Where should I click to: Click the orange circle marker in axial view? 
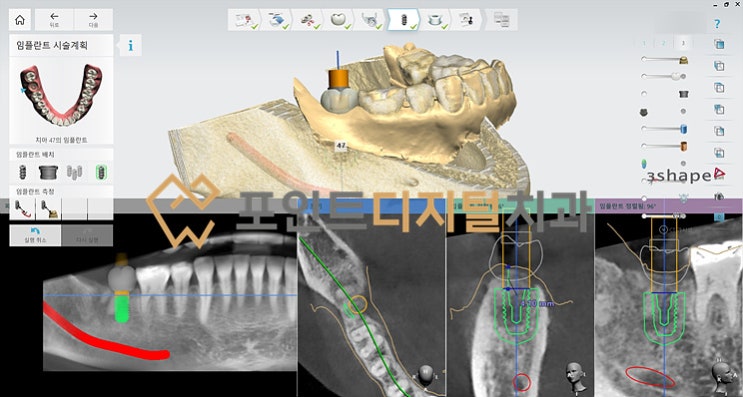[358, 305]
